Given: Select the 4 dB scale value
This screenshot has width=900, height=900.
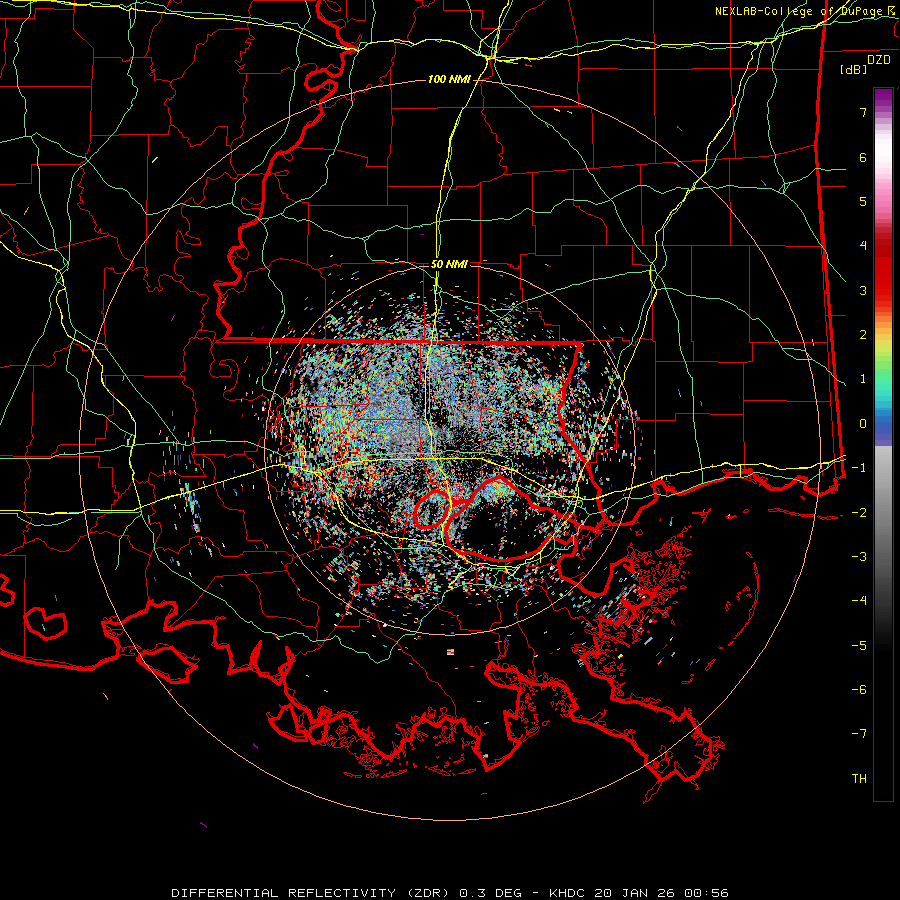Looking at the screenshot, I should (x=863, y=246).
